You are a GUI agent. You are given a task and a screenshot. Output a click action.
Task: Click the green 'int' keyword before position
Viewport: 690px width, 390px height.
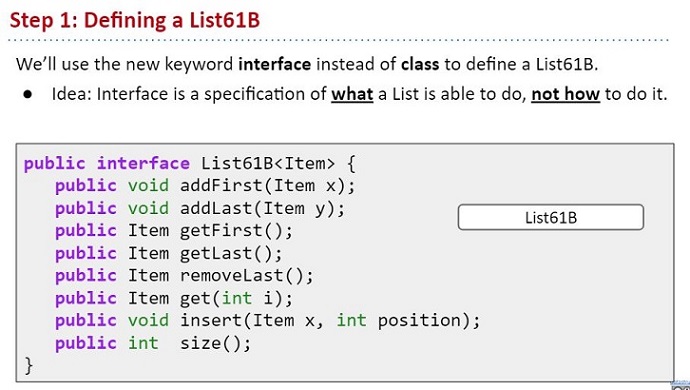(352, 320)
